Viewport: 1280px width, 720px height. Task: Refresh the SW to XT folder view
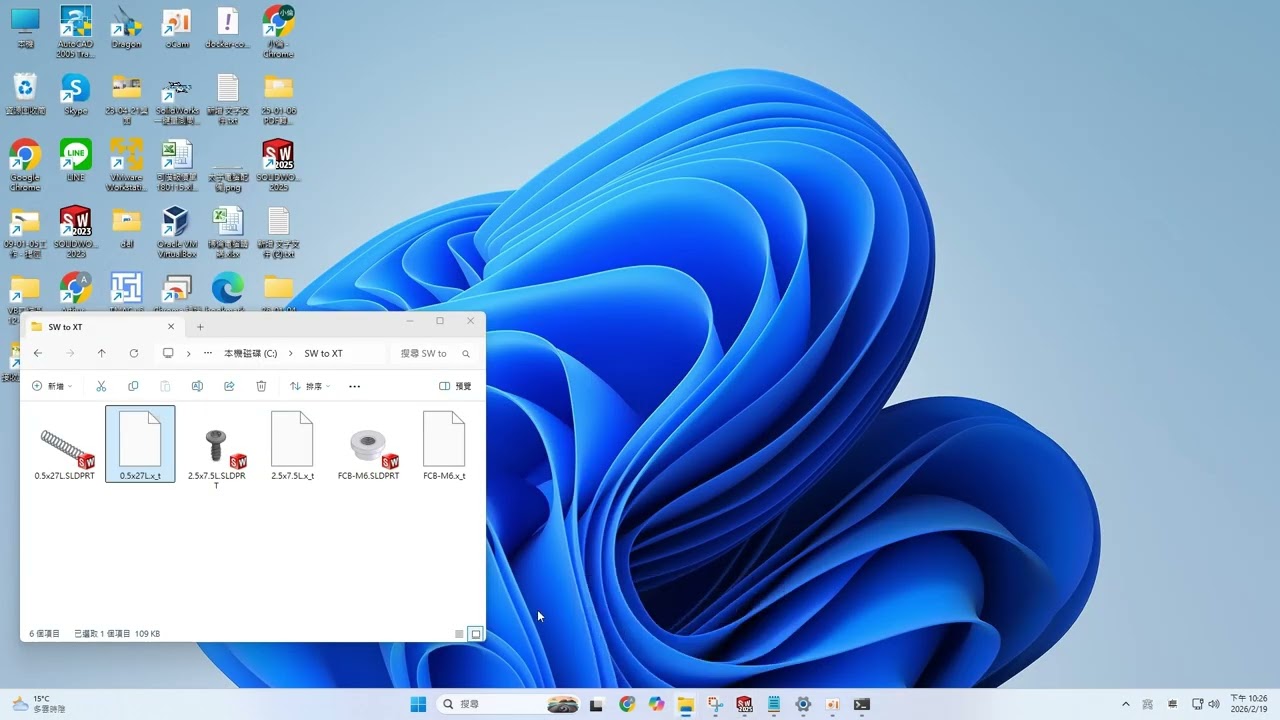click(134, 353)
